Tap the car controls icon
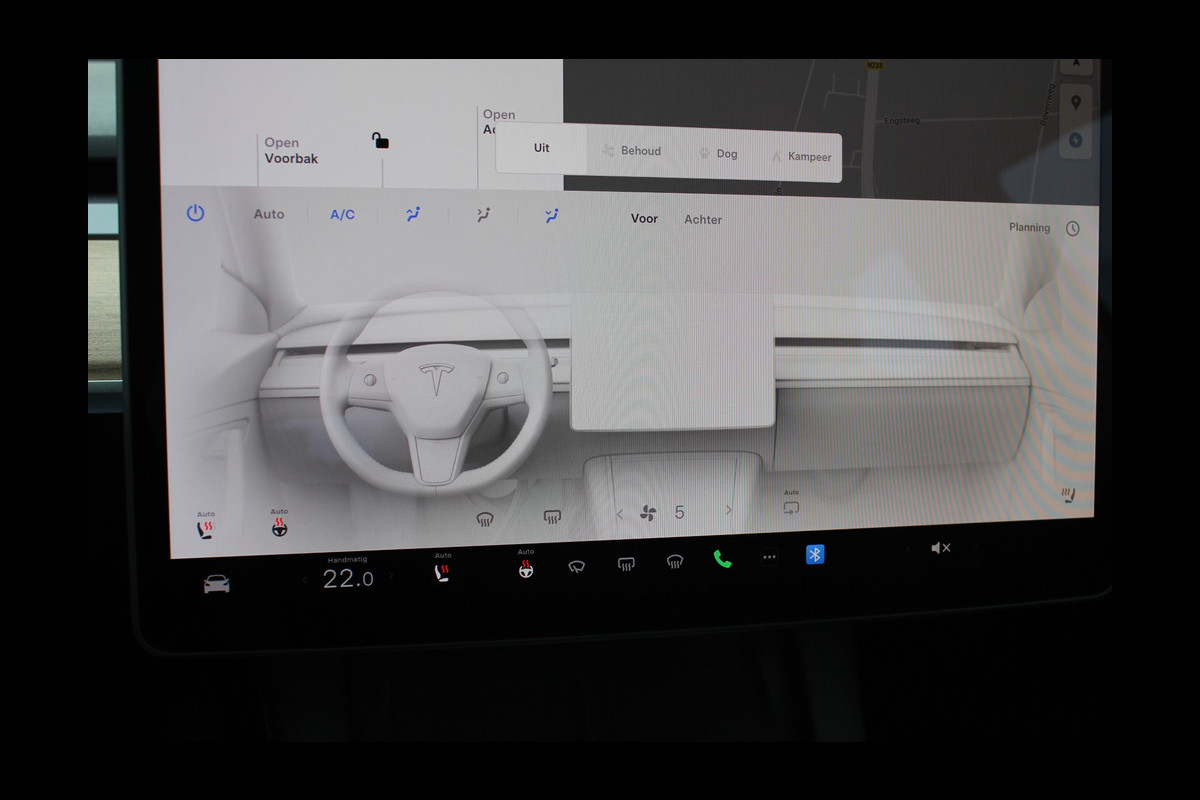1200x800 pixels. tap(216, 584)
